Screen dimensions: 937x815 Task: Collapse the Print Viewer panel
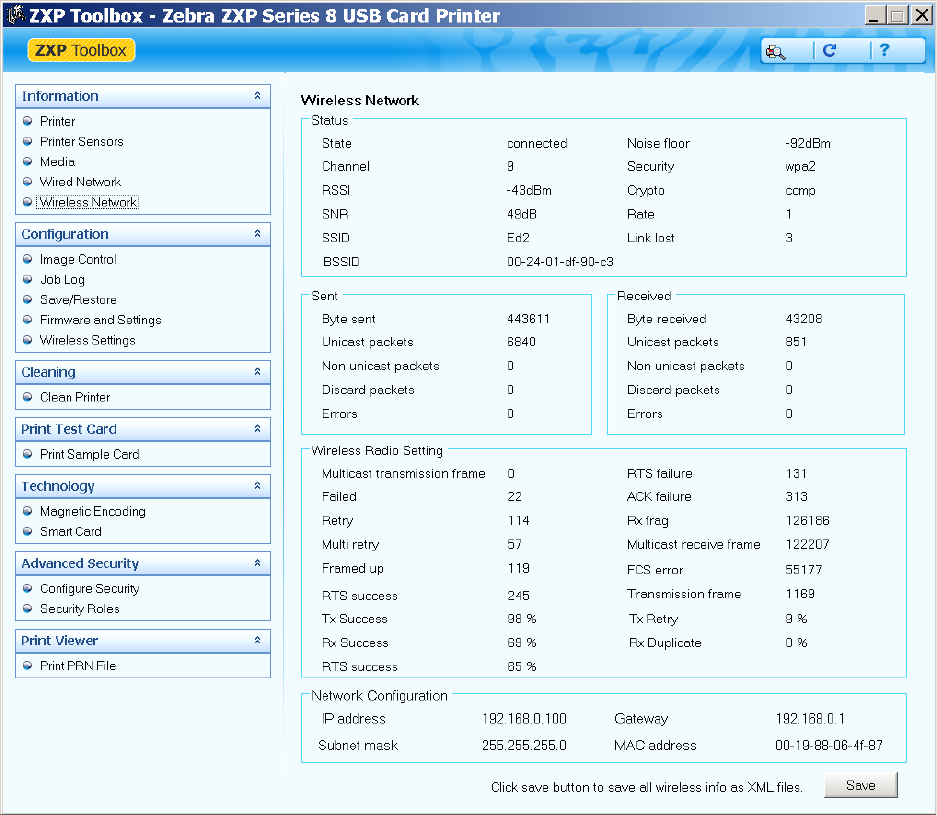258,640
